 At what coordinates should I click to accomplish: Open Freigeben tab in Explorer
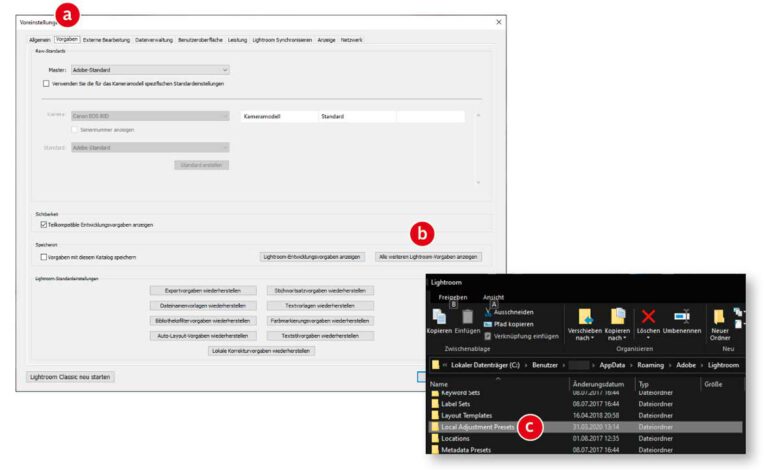click(453, 297)
